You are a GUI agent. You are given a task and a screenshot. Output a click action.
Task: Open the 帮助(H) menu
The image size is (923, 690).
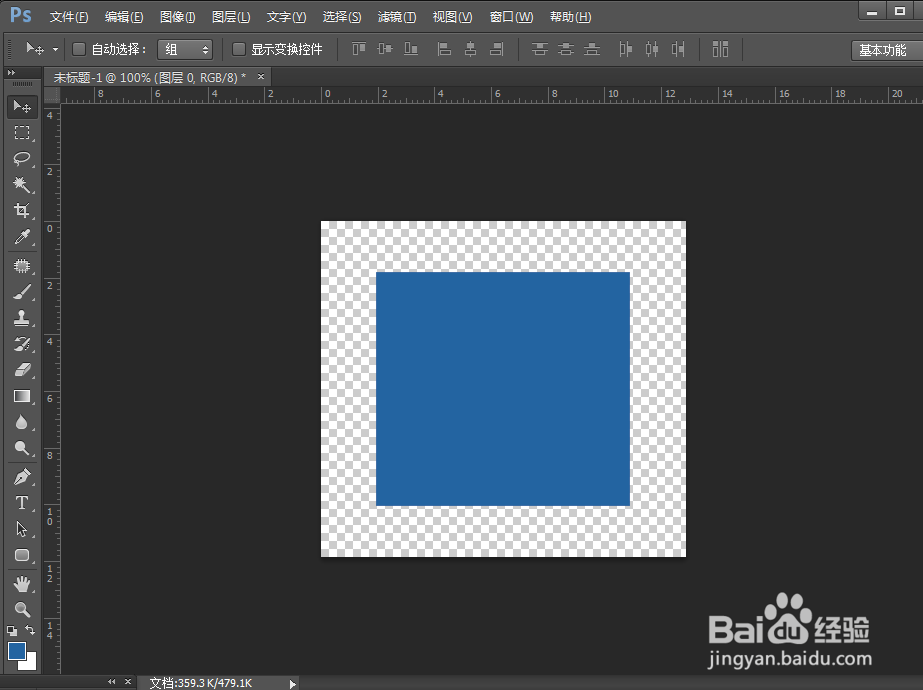tap(570, 17)
